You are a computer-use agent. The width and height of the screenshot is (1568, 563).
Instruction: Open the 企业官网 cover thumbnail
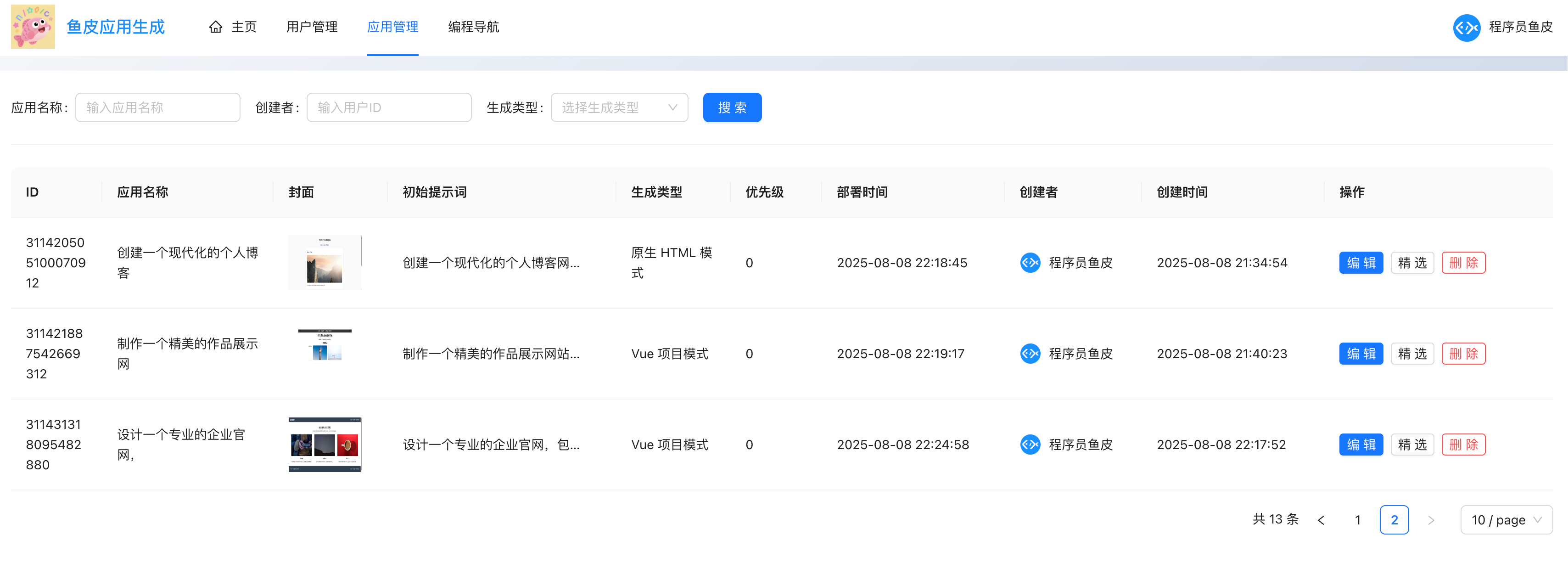coord(325,445)
